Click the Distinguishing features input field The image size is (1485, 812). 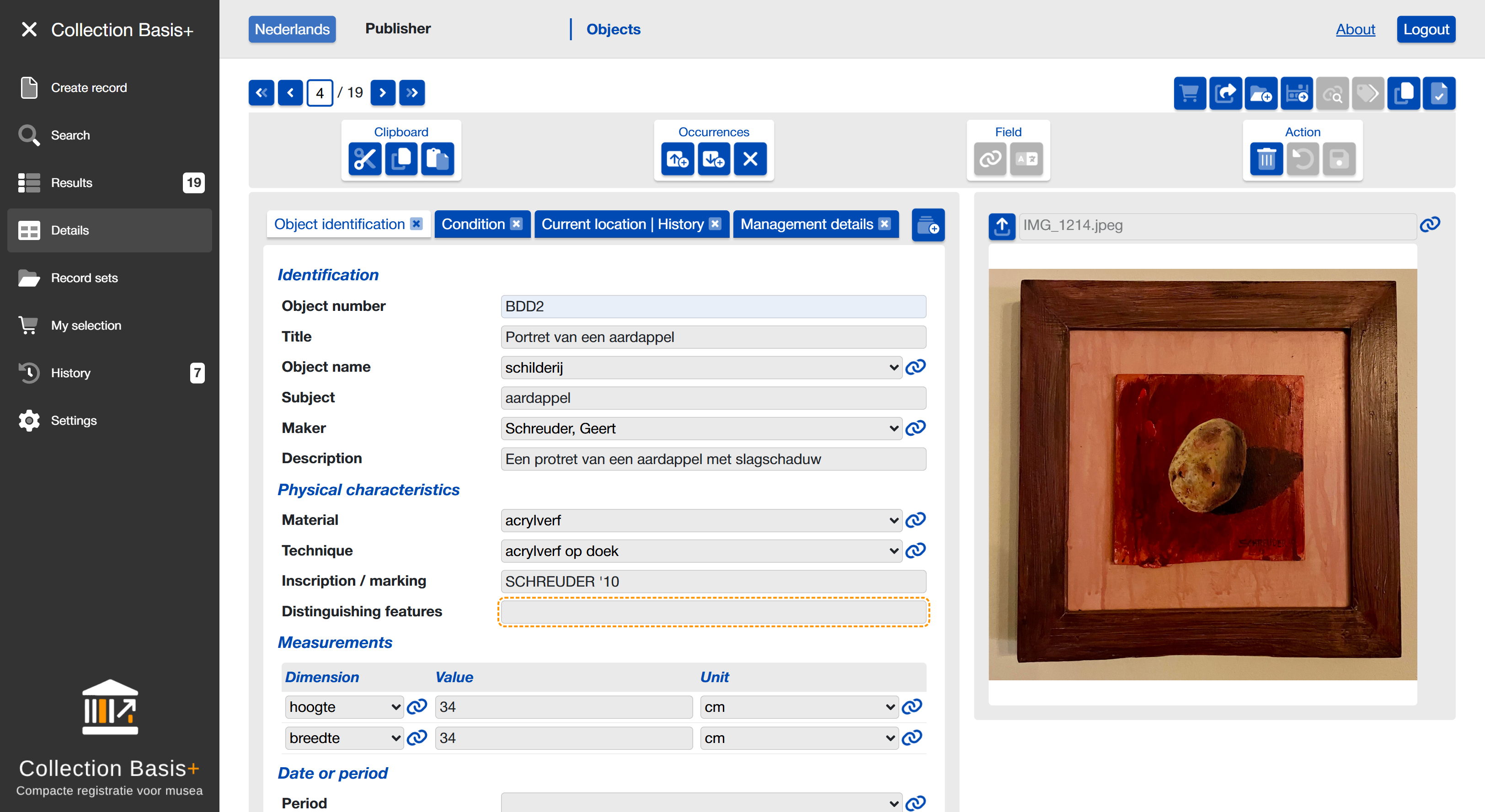tap(713, 612)
